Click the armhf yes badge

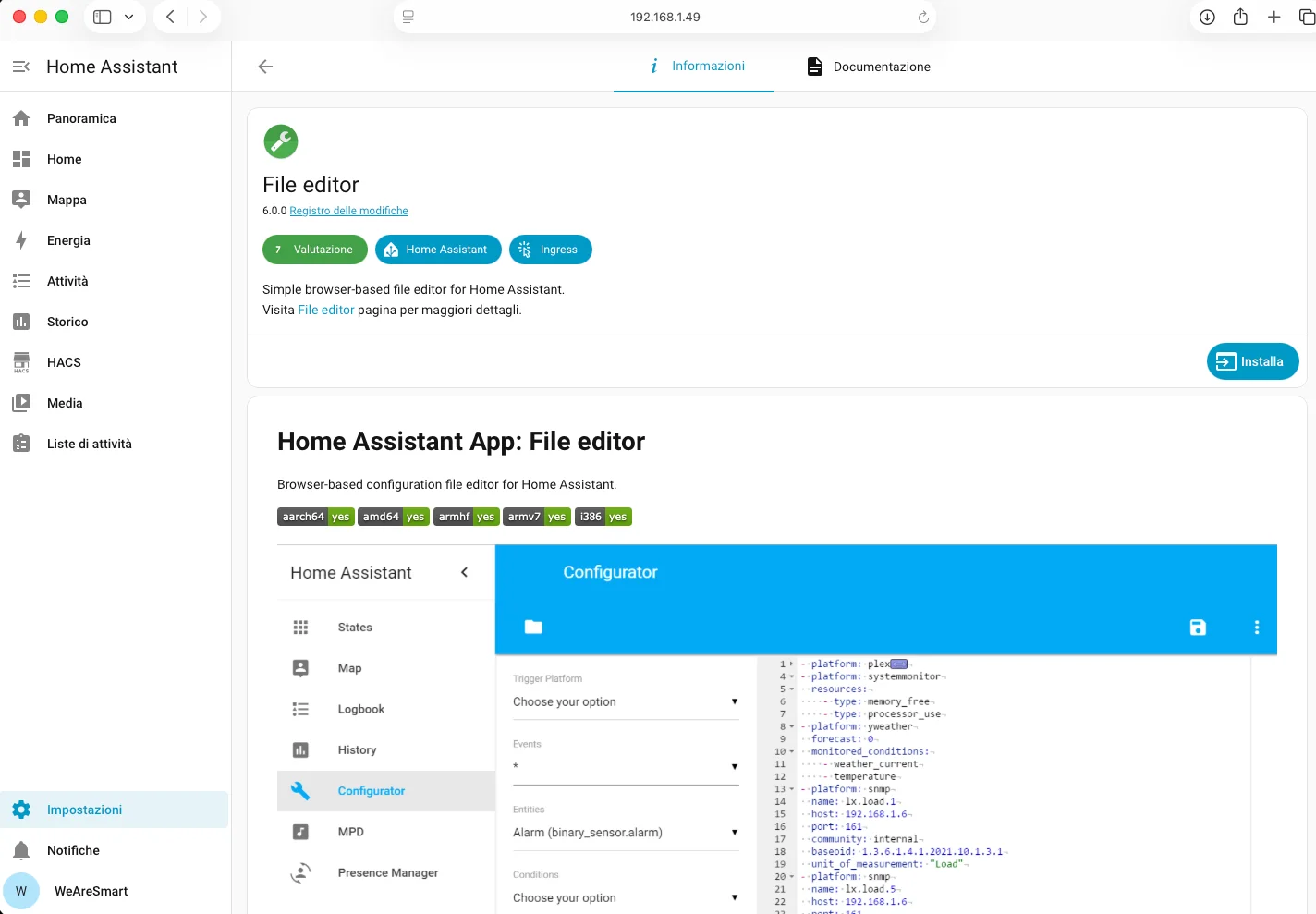coord(467,517)
